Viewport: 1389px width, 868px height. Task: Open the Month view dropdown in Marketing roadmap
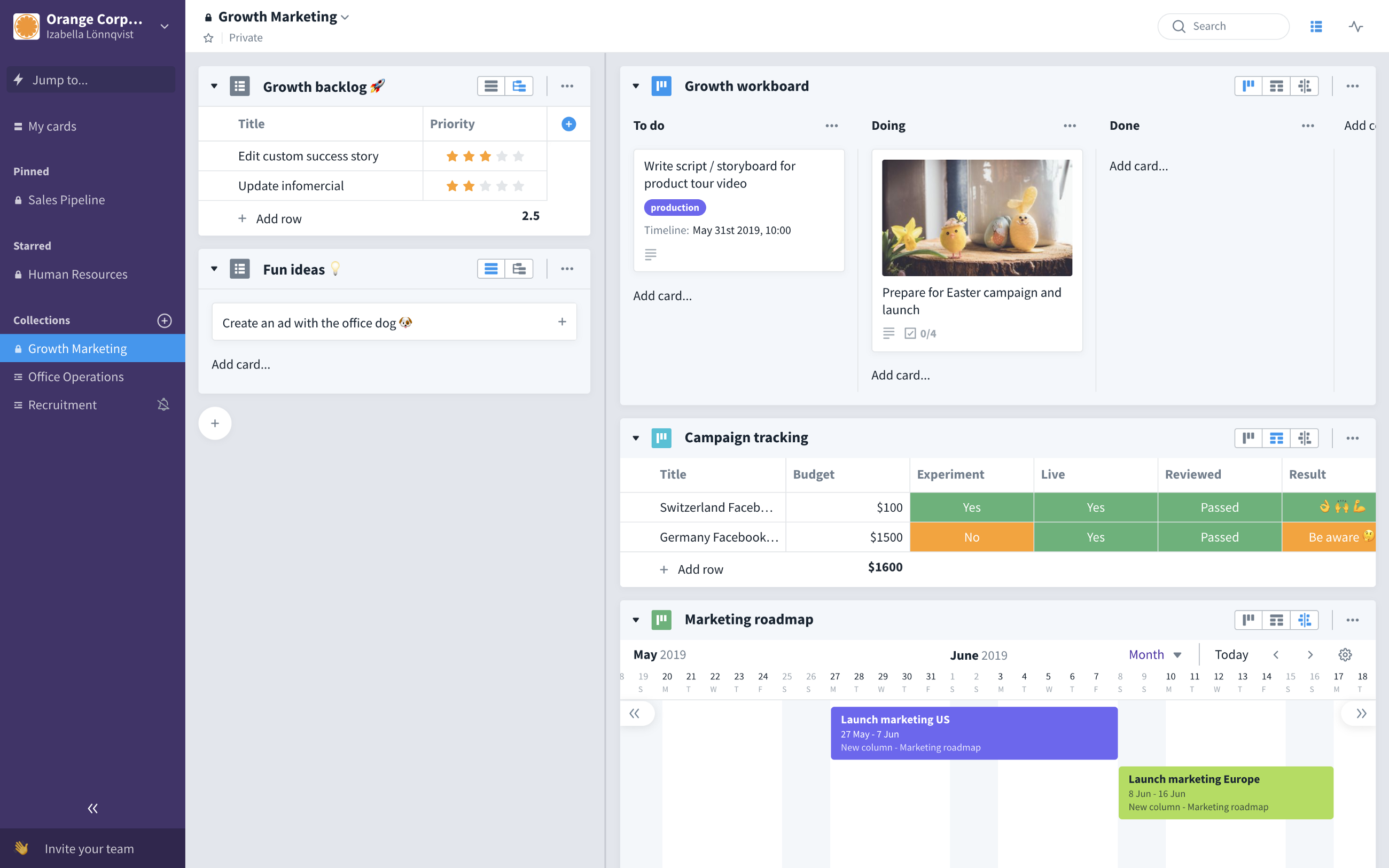1155,654
